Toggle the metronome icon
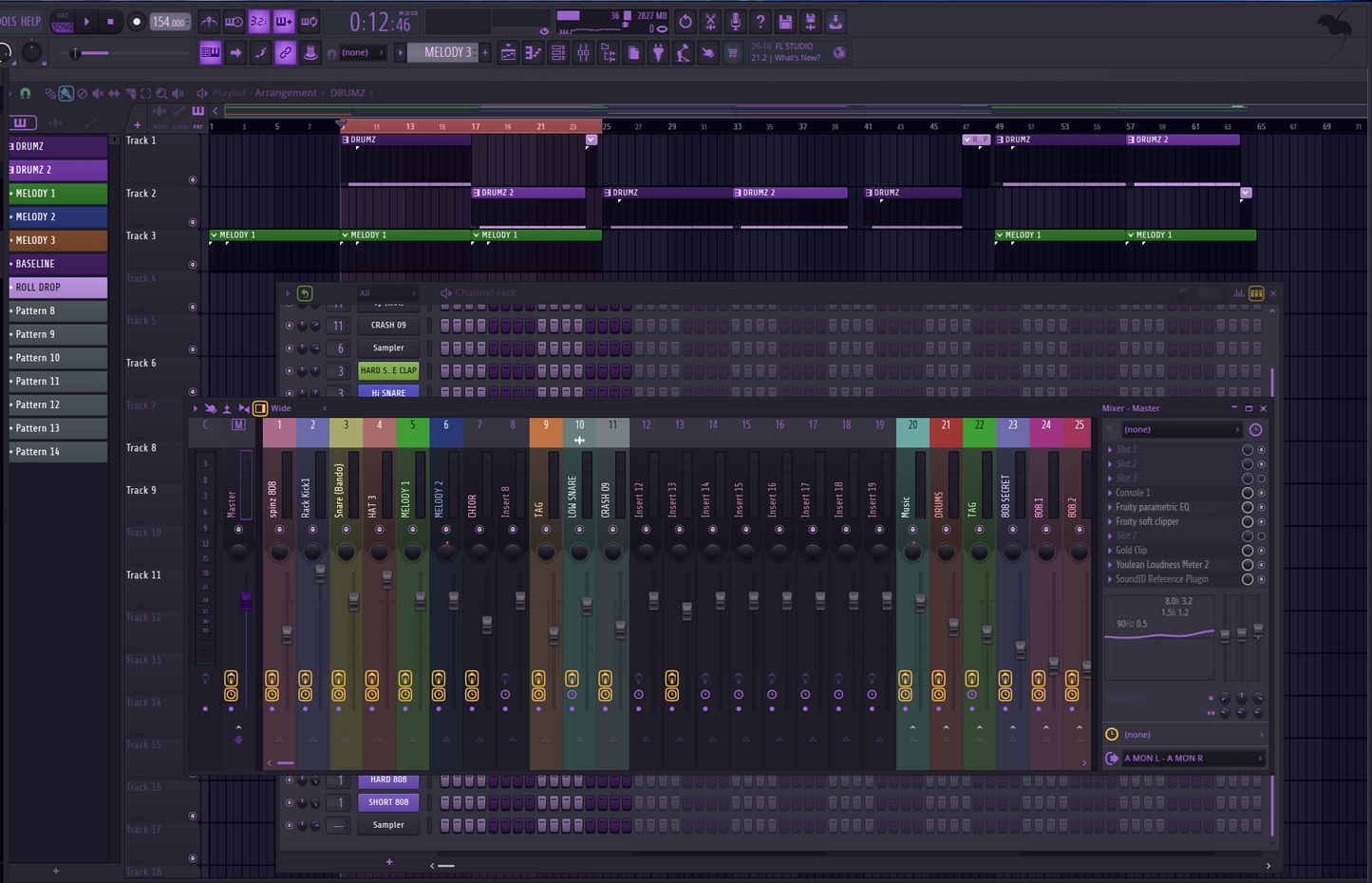Image resolution: width=1372 pixels, height=883 pixels. 209,21
